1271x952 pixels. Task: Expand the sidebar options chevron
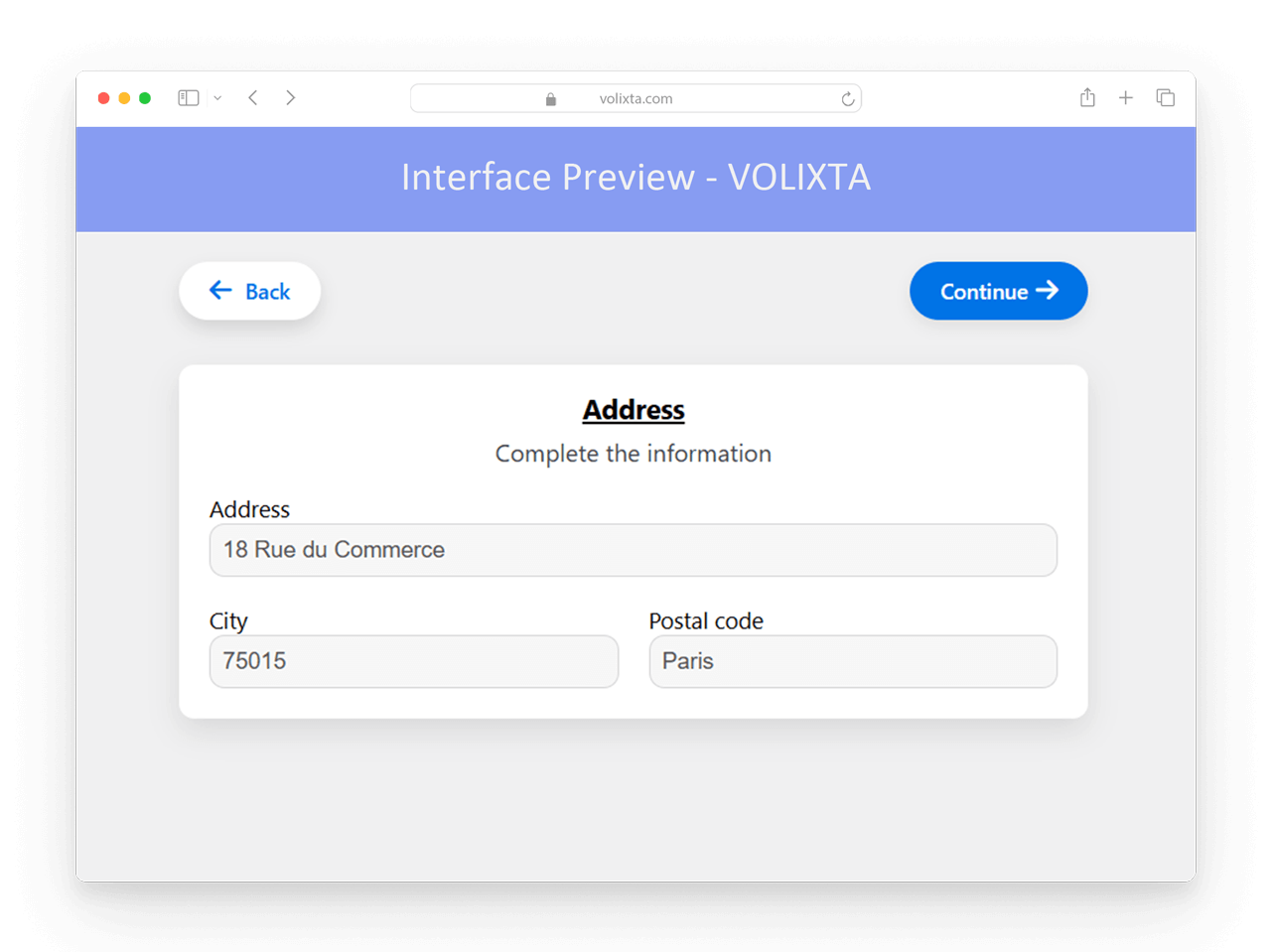pos(217,98)
